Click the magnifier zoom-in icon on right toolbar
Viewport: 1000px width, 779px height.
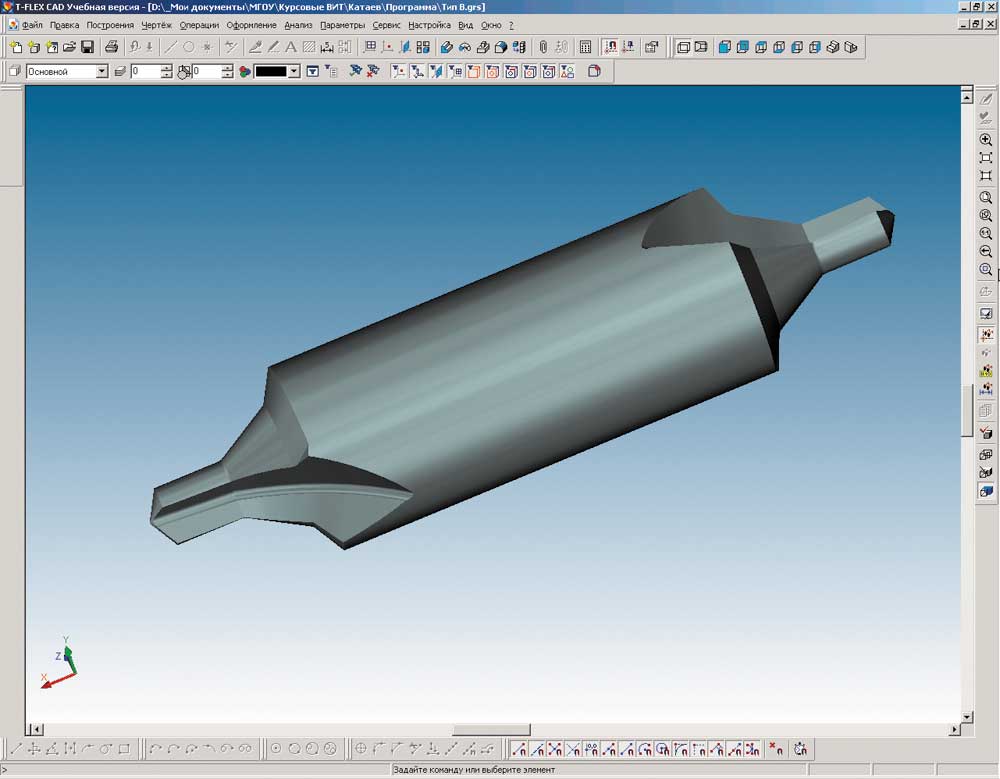click(x=986, y=140)
